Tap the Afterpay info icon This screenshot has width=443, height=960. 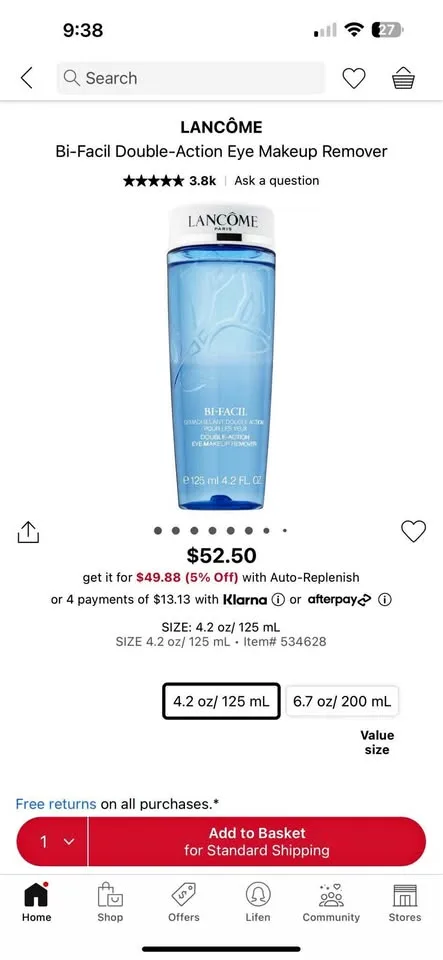click(x=384, y=599)
